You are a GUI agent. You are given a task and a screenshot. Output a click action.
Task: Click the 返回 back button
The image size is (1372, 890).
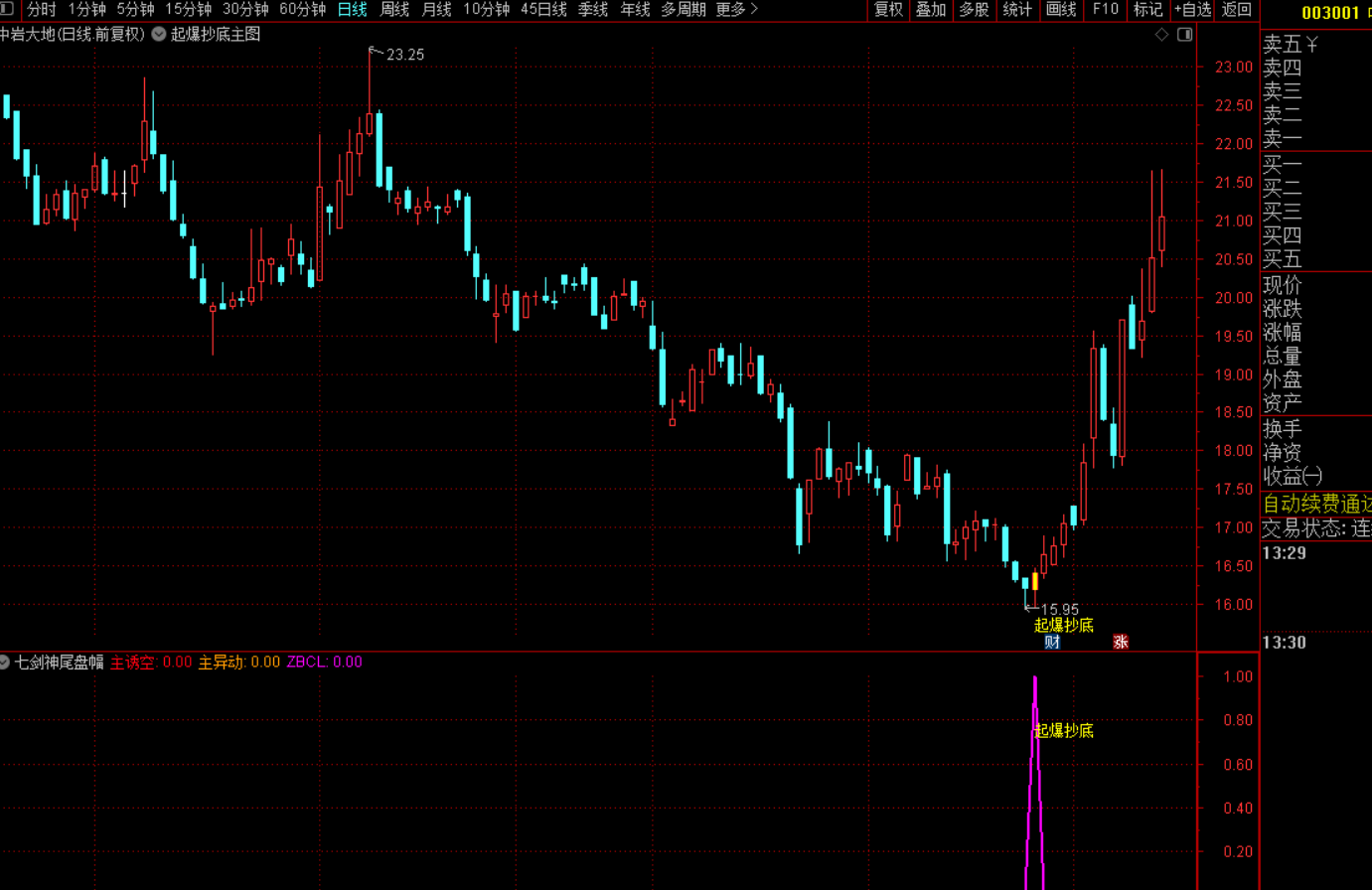click(1237, 9)
